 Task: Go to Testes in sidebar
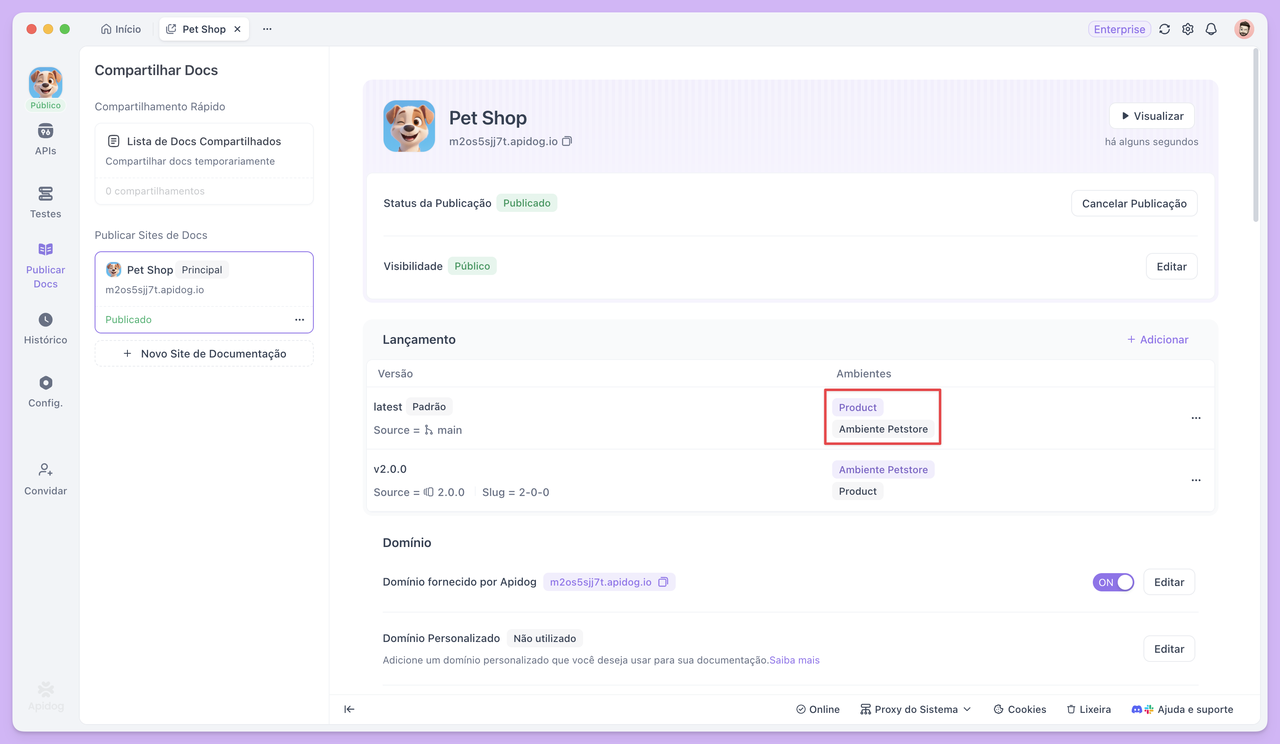pos(45,202)
